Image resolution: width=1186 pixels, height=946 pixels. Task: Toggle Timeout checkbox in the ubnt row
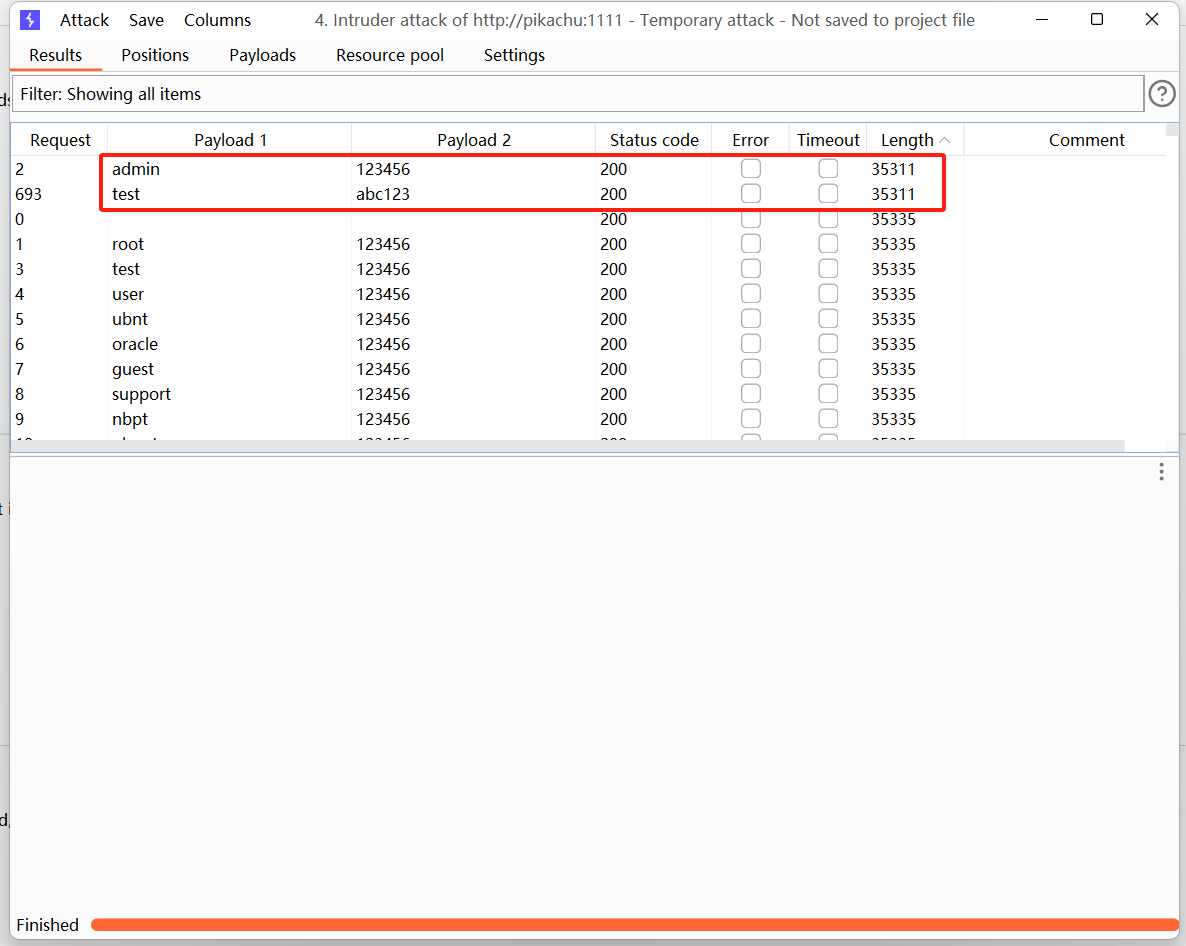pos(828,318)
